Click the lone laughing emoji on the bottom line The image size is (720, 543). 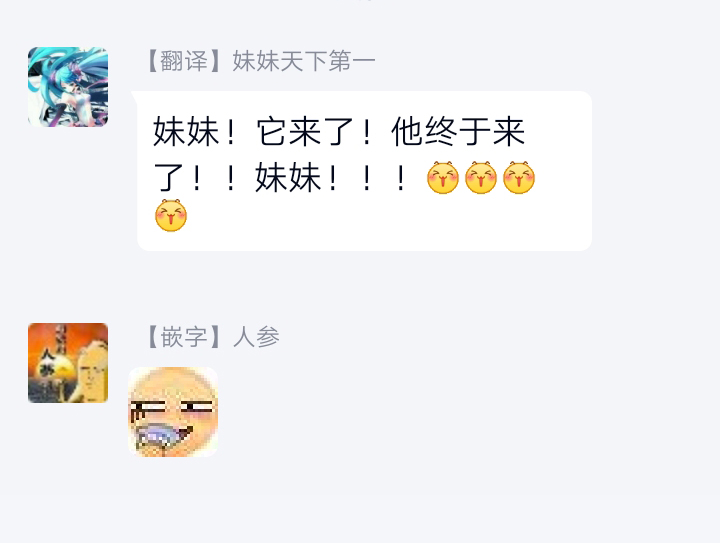(x=171, y=215)
